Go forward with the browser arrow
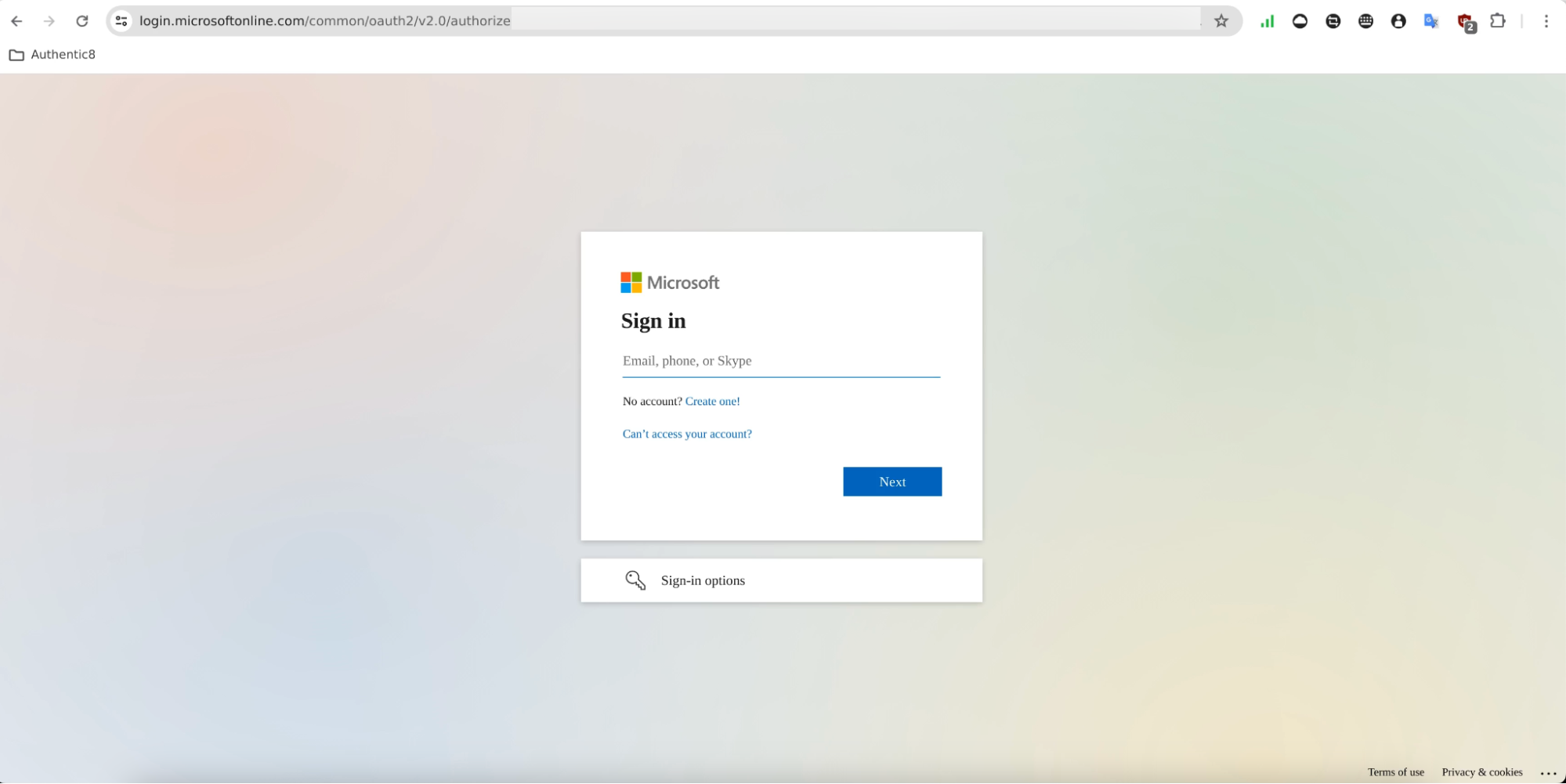This screenshot has width=1566, height=784. pyautogui.click(x=49, y=21)
